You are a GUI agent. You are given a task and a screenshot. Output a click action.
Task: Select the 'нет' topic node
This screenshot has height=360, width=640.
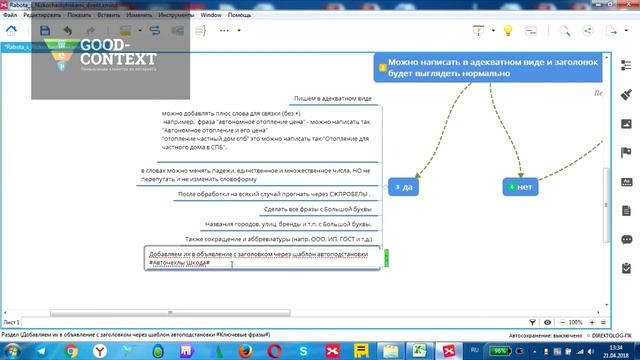[x=520, y=187]
